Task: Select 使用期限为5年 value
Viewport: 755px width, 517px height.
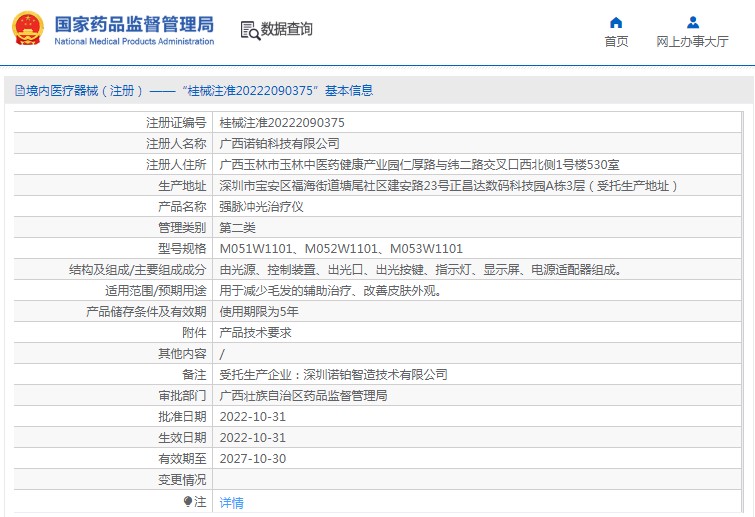Action: (259, 312)
